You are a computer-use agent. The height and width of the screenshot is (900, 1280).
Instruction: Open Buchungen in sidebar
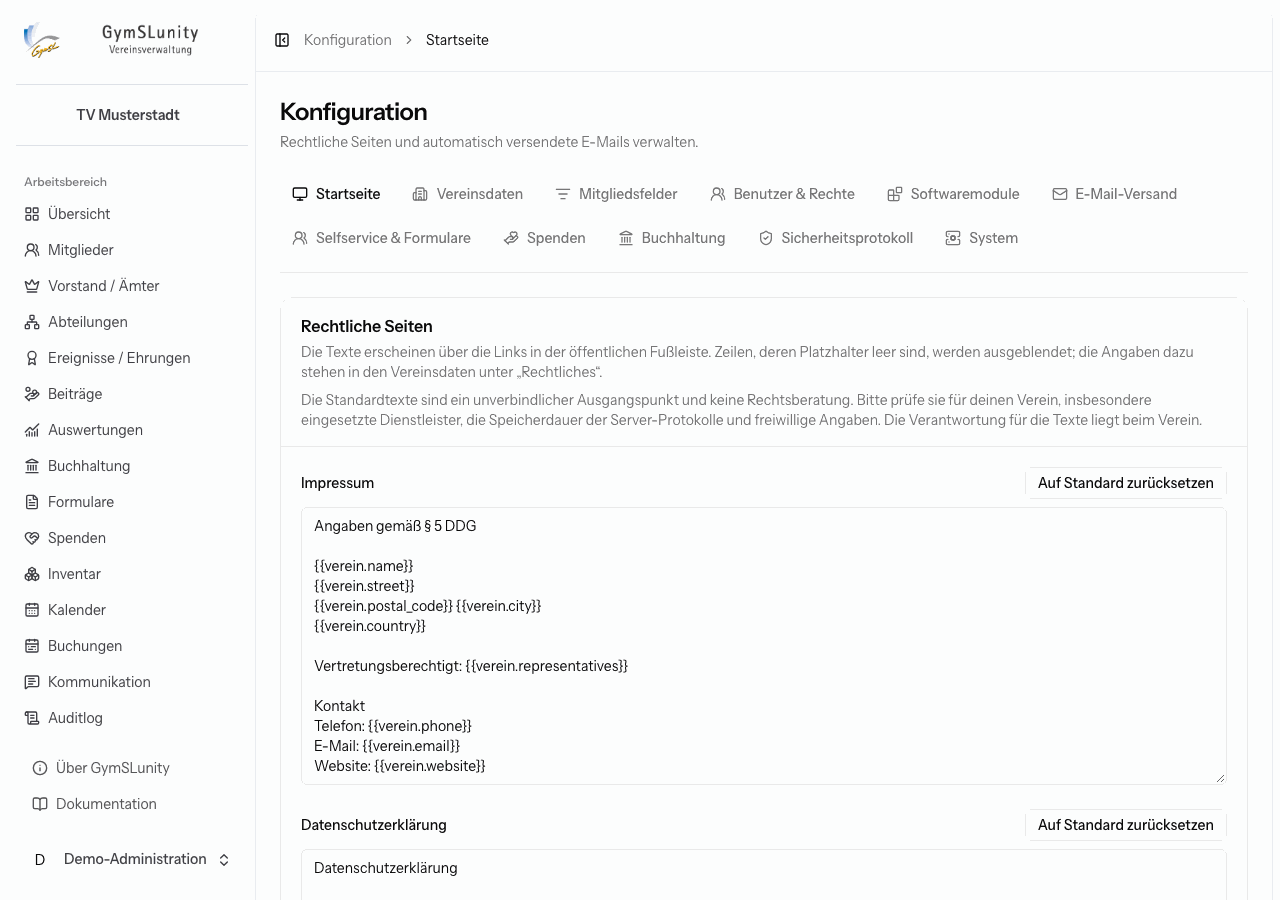click(x=132, y=646)
